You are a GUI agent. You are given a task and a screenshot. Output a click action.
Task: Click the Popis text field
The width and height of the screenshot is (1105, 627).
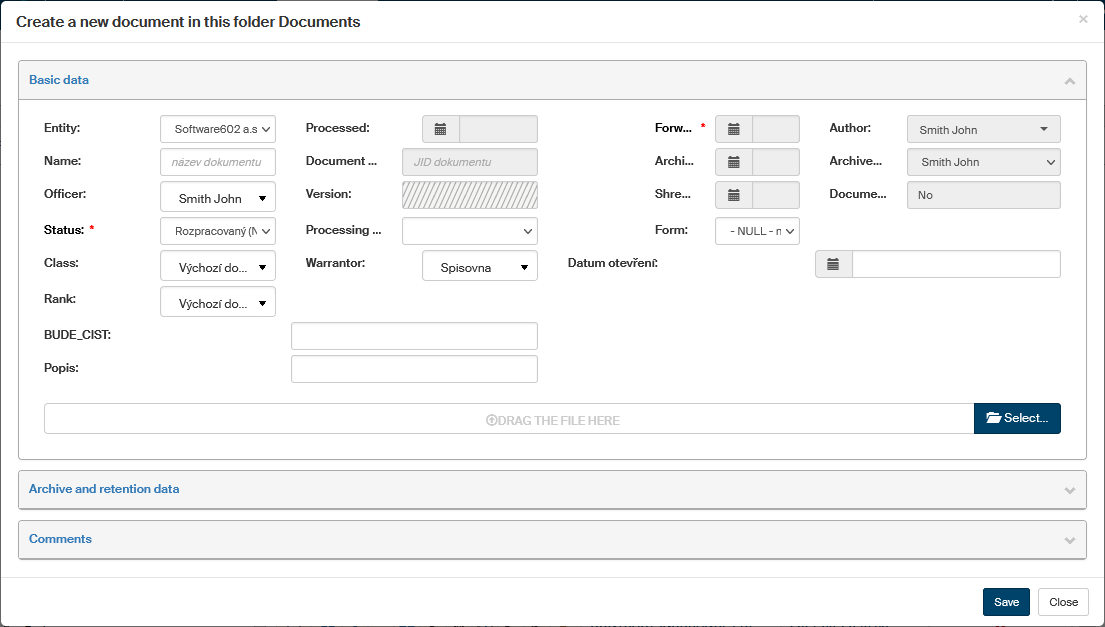pos(414,369)
